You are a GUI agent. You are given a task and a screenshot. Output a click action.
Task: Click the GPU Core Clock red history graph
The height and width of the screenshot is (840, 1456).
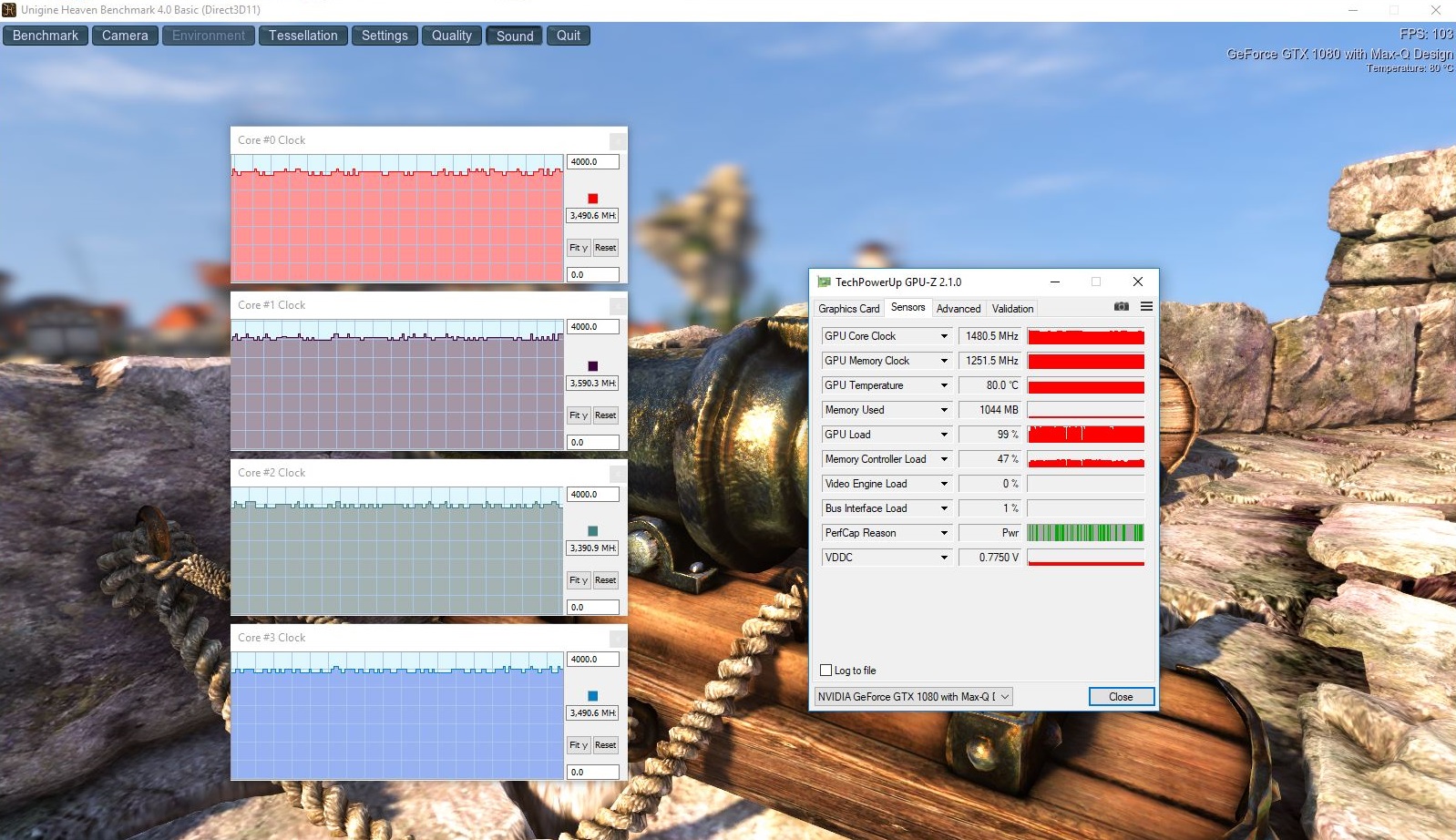coord(1086,336)
